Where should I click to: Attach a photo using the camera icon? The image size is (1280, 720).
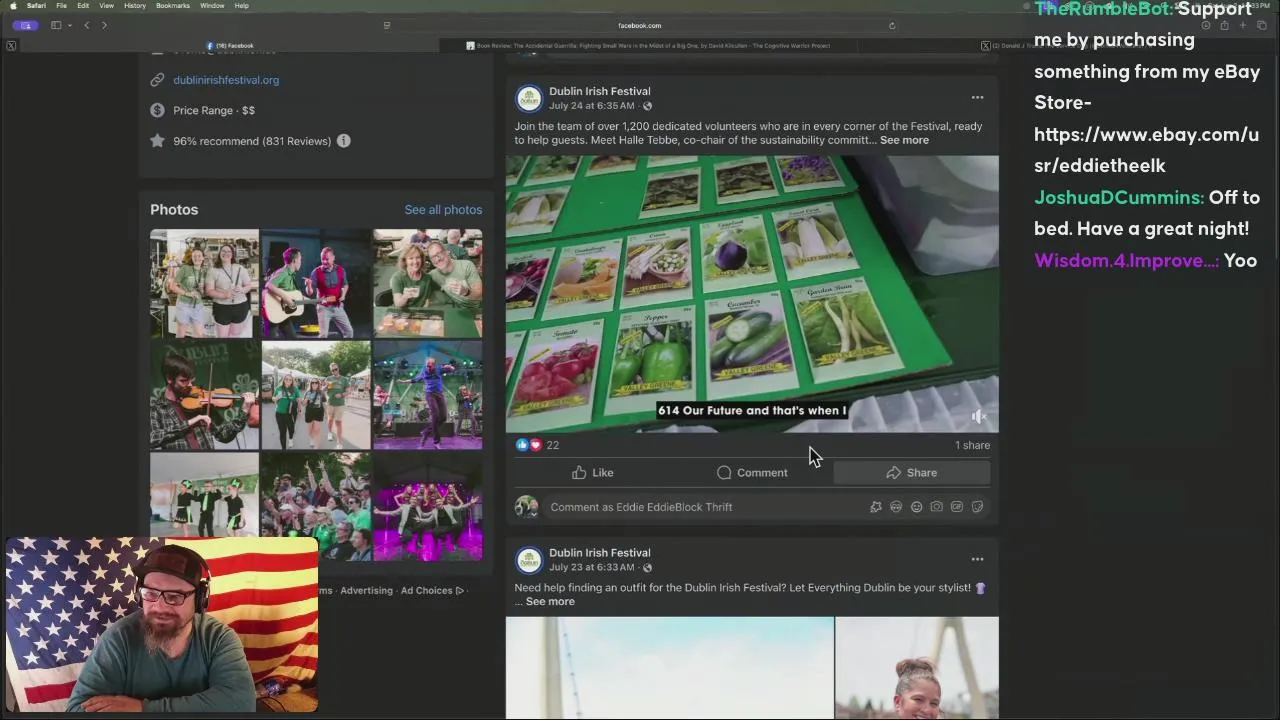(x=936, y=507)
